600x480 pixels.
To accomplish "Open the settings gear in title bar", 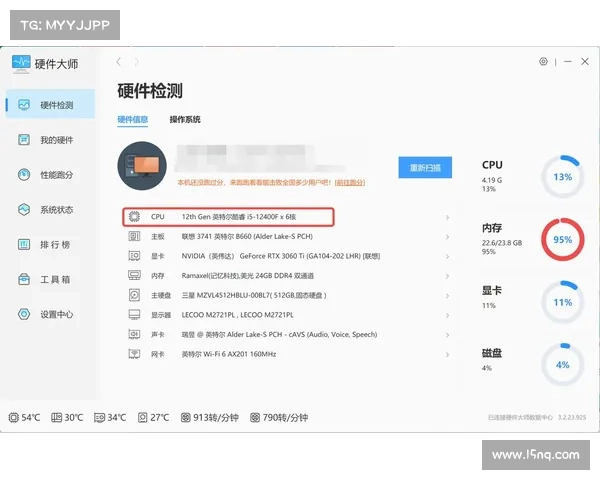I will coord(543,61).
